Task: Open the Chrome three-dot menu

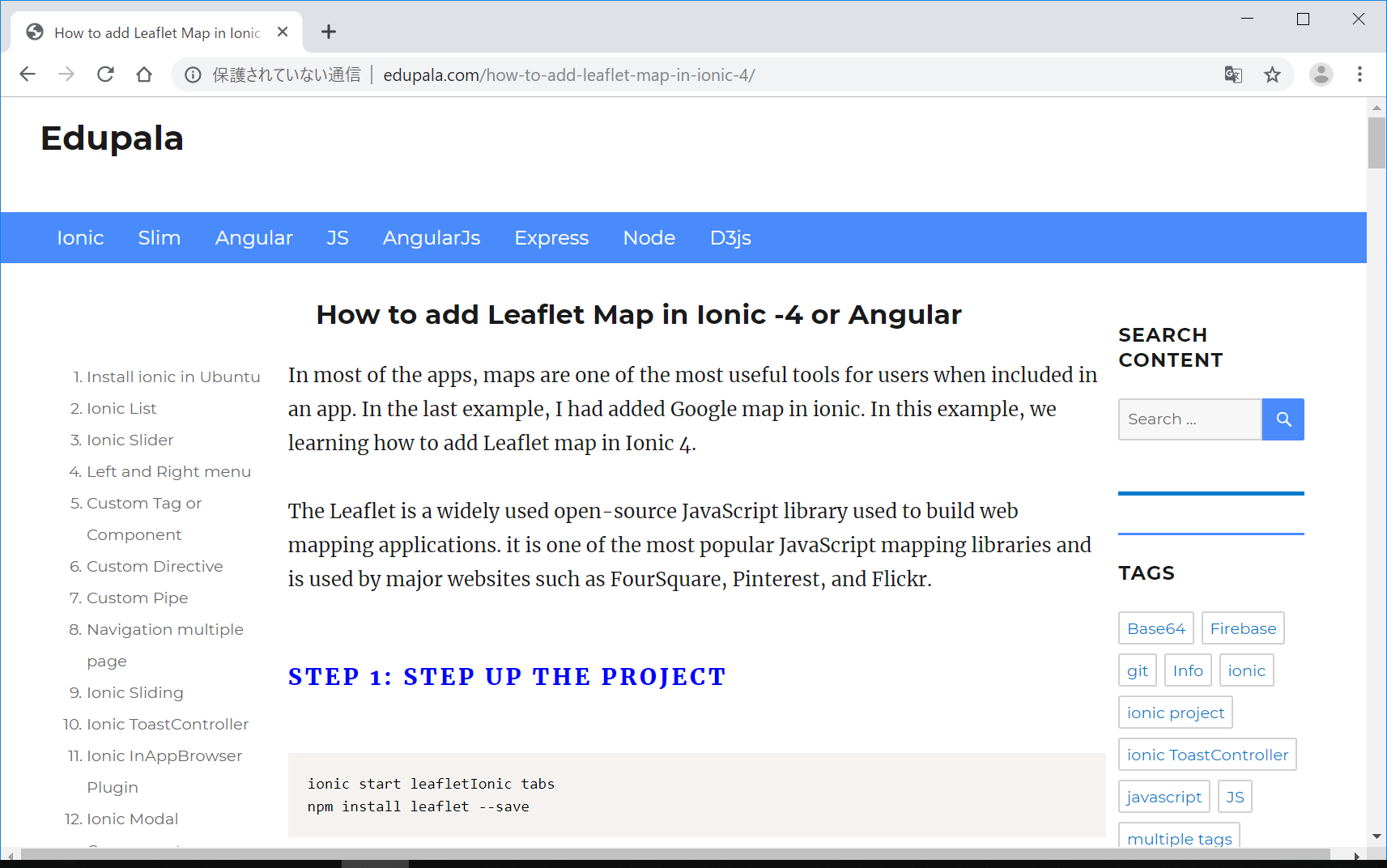Action: point(1359,74)
